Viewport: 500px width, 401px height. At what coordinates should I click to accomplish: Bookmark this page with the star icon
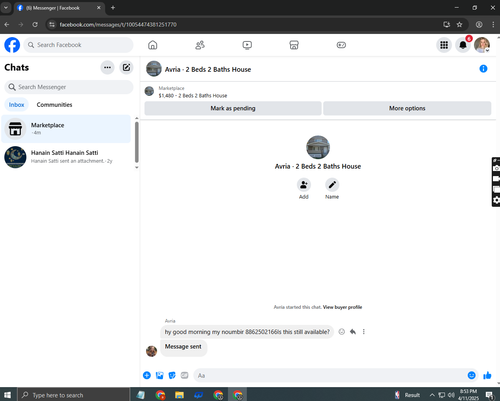(459, 24)
